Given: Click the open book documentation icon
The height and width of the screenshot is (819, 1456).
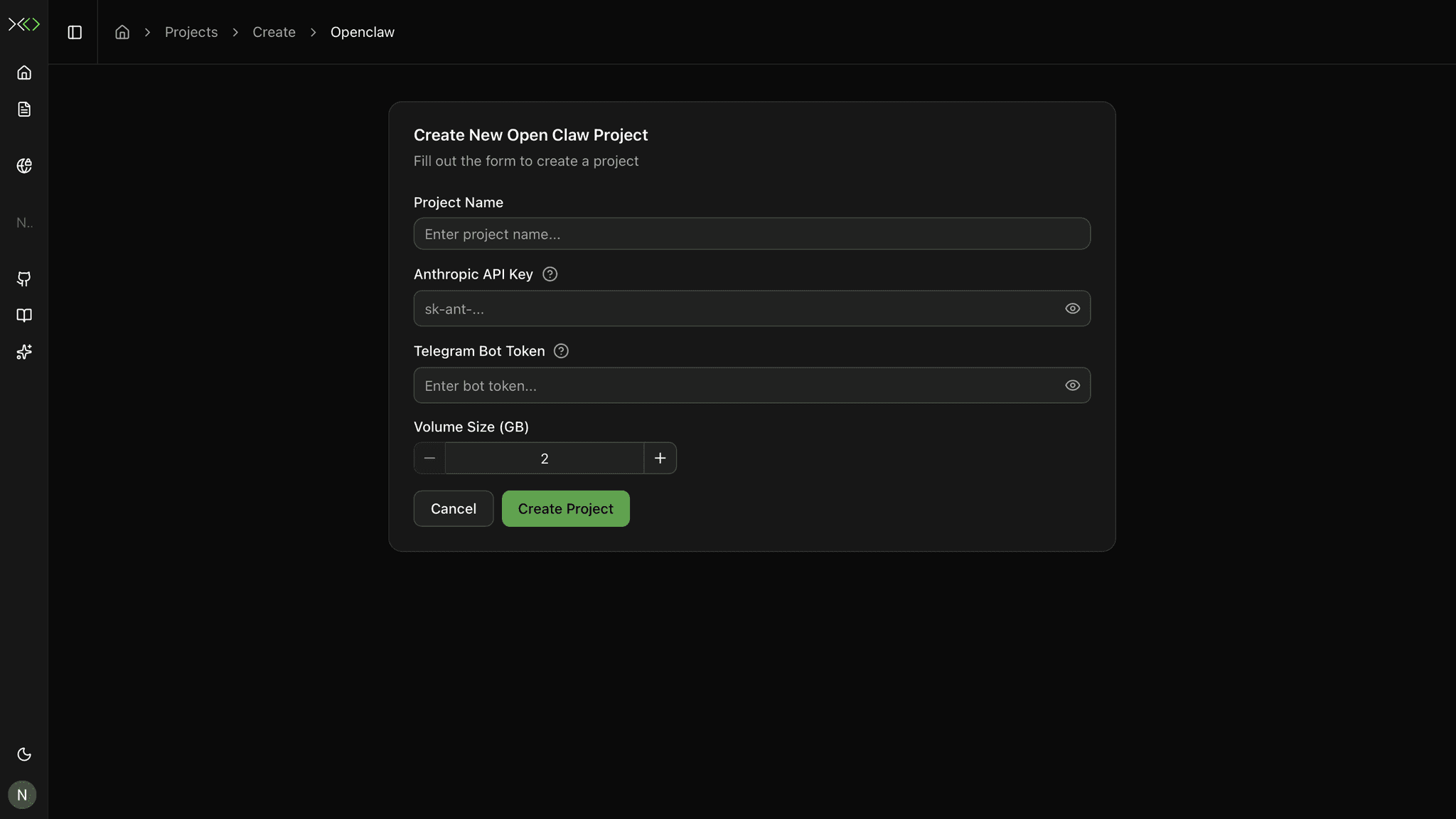Looking at the screenshot, I should (23, 316).
